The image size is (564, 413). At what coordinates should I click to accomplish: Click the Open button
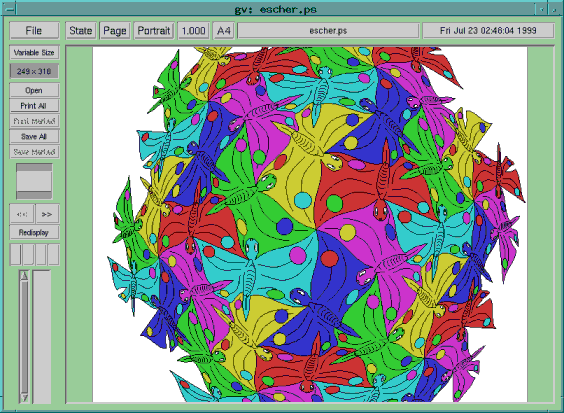(x=34, y=90)
